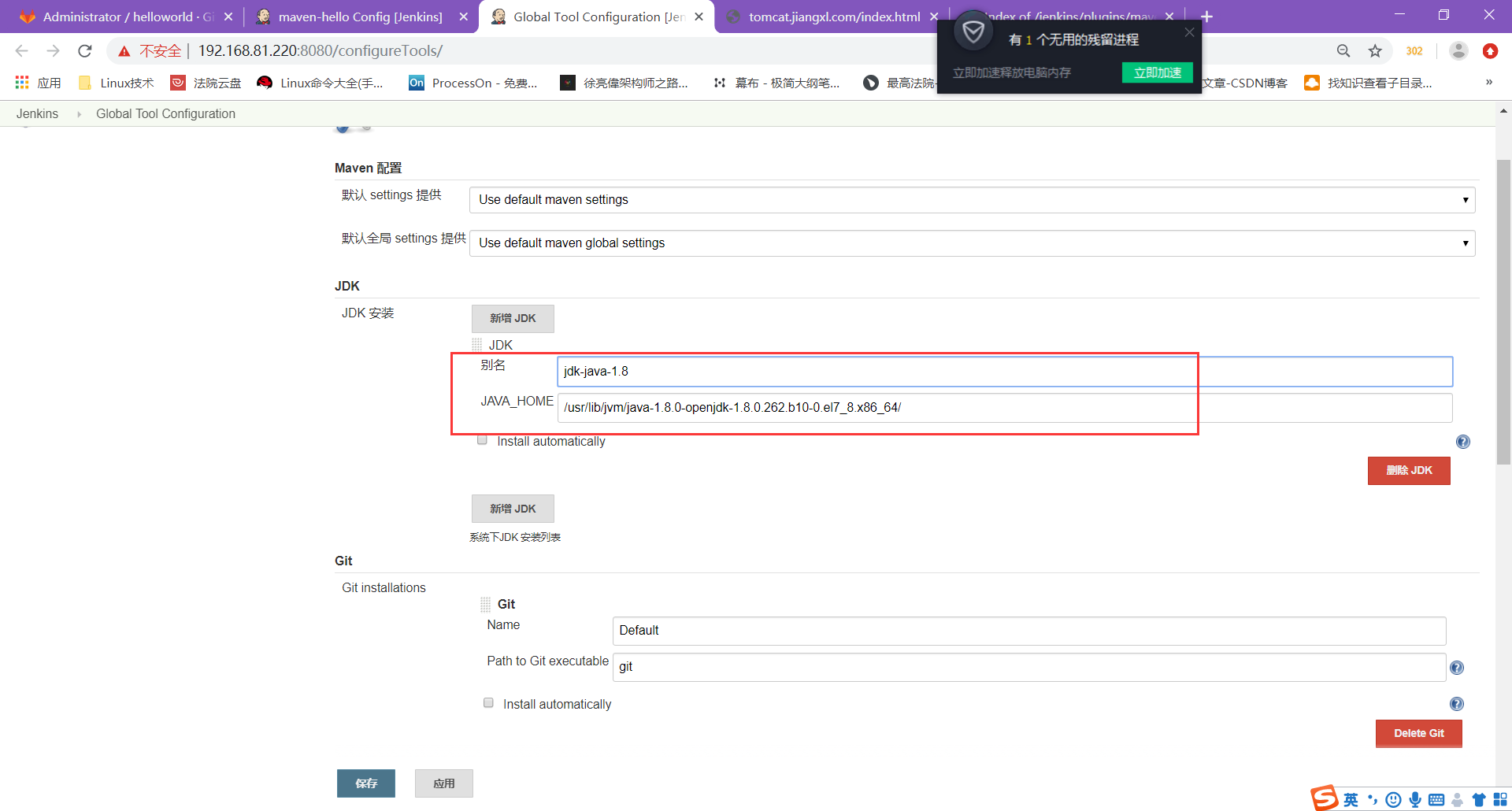Open the 默认 settings 提供 dropdown

(x=972, y=200)
